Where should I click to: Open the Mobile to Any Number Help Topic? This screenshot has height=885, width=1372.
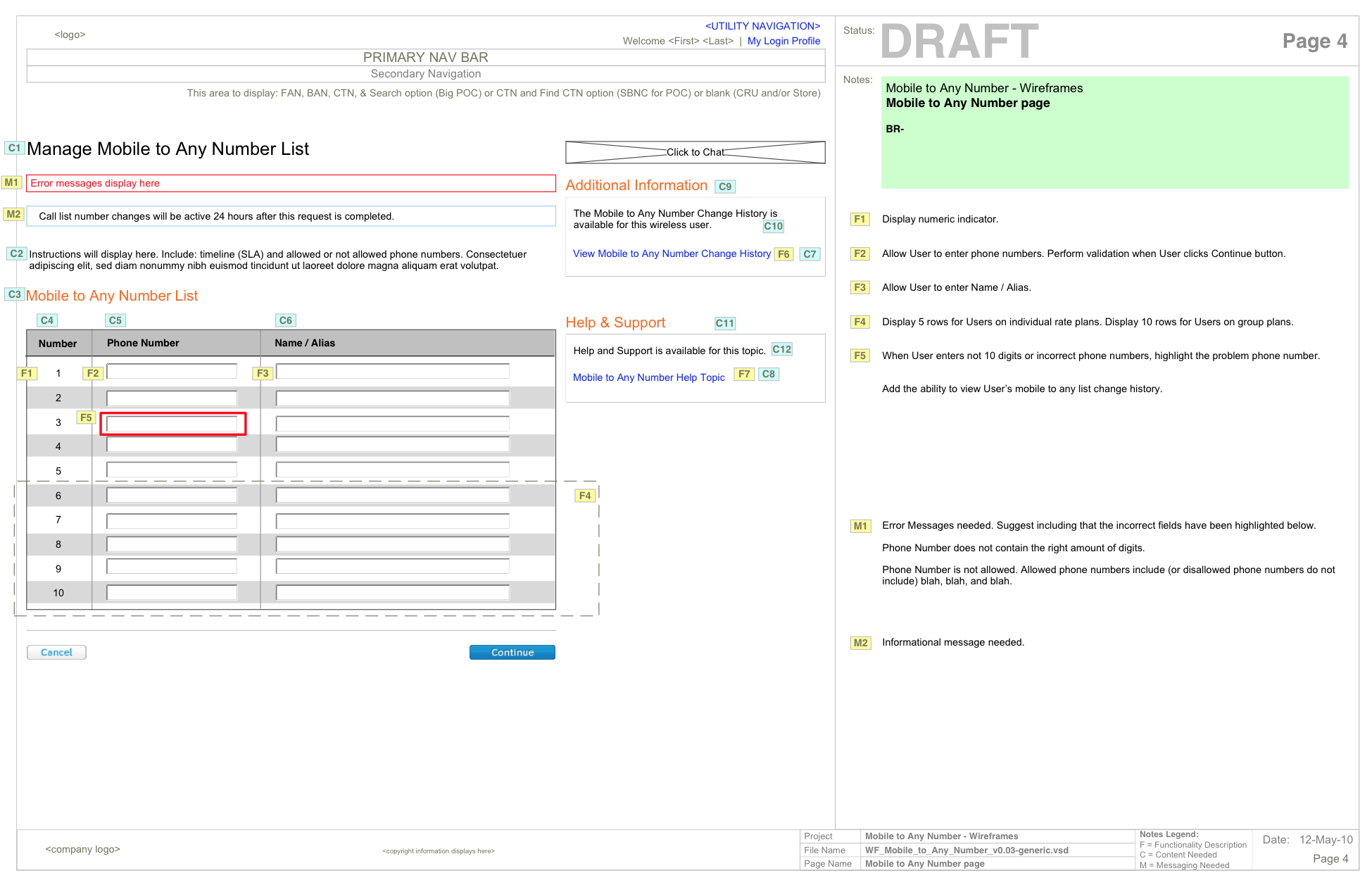(648, 377)
